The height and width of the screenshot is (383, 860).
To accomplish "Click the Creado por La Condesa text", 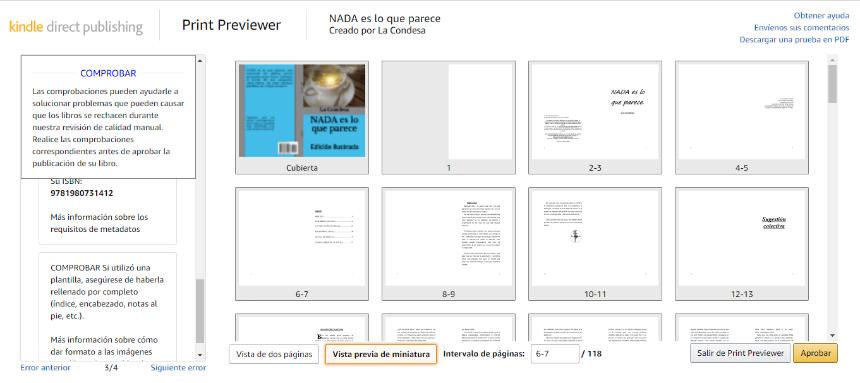I will 377,31.
